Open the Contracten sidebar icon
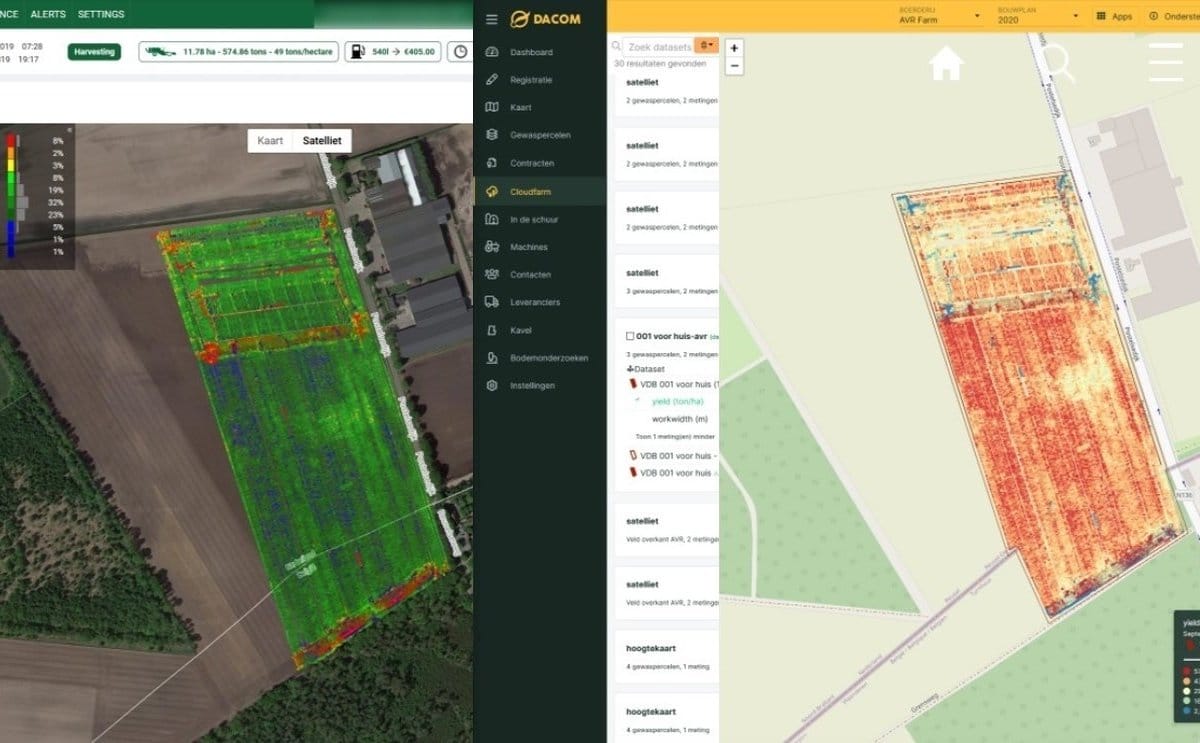The image size is (1200, 743). point(491,163)
